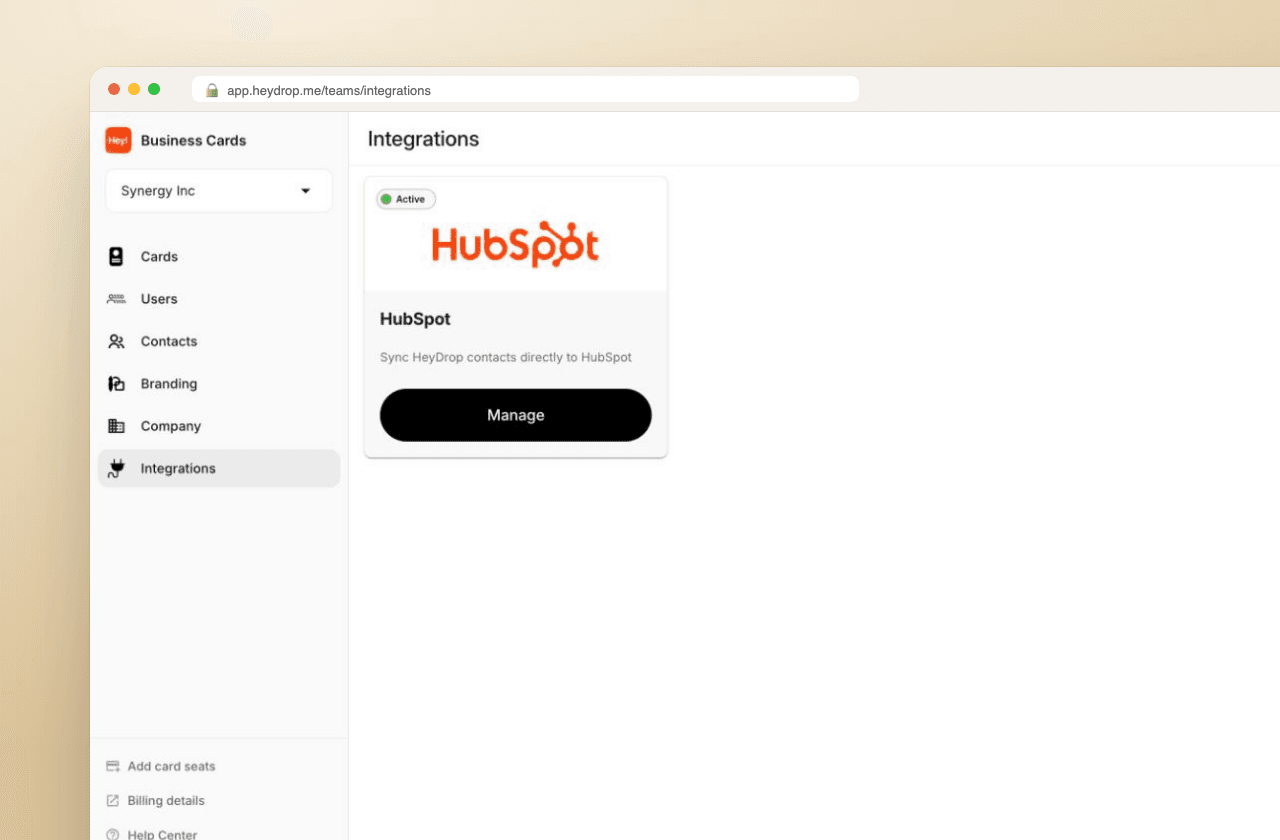Click the 'Sync HeyDrop contacts directly to HubSpot' text
The image size is (1280, 840).
(x=506, y=357)
